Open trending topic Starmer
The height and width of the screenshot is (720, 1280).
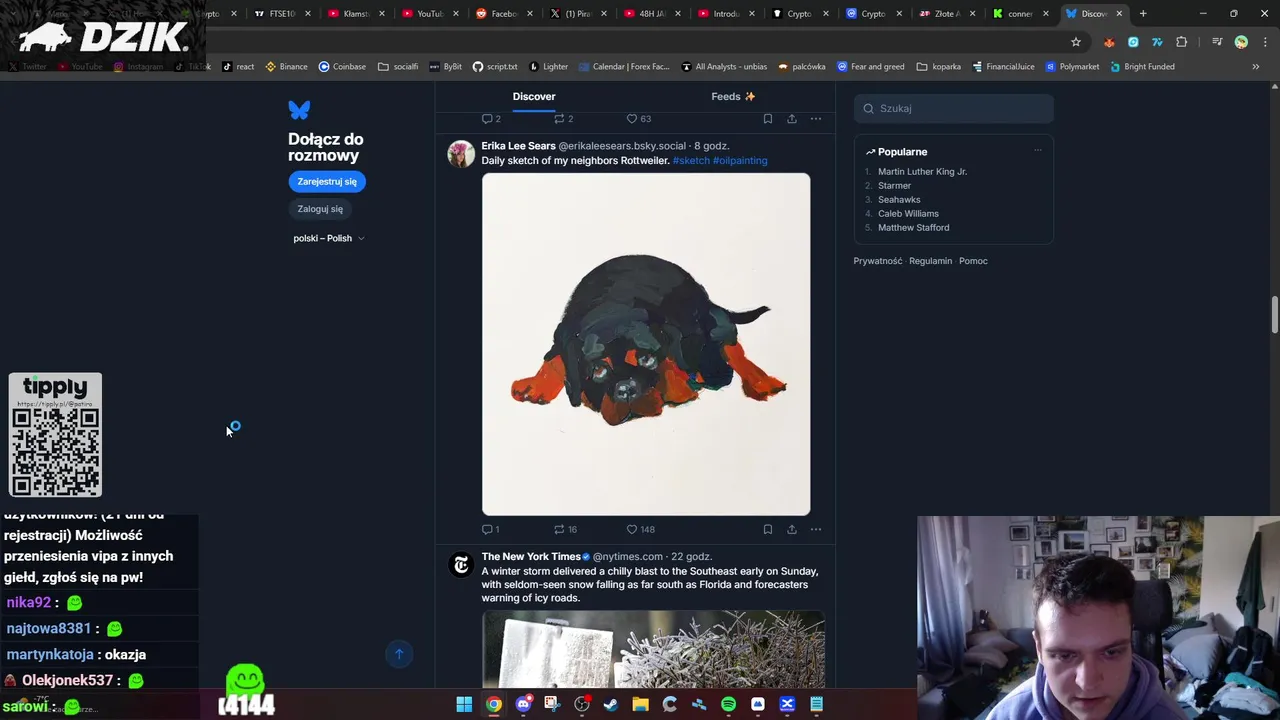(x=894, y=185)
